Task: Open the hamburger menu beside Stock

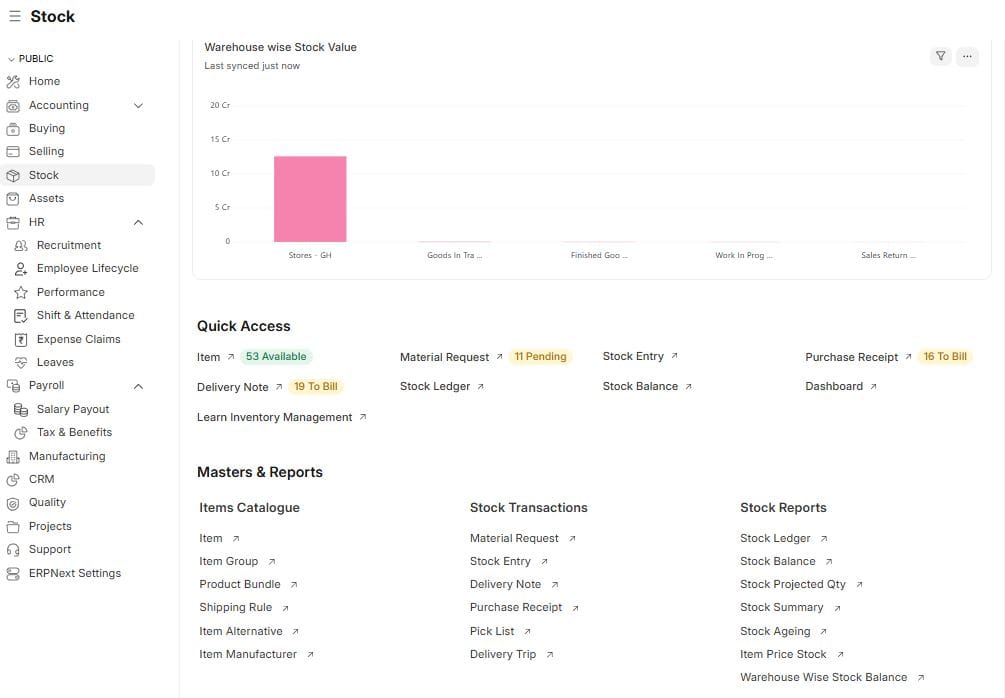Action: click(x=13, y=15)
